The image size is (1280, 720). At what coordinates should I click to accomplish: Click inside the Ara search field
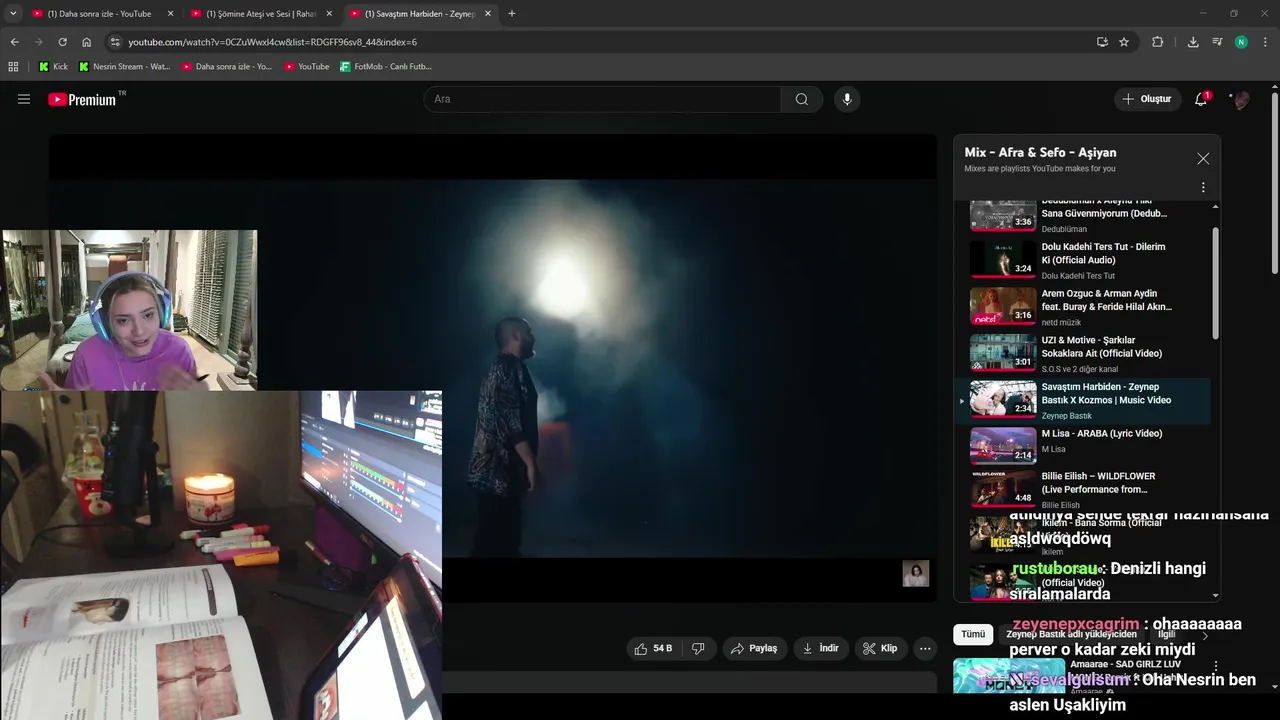603,99
